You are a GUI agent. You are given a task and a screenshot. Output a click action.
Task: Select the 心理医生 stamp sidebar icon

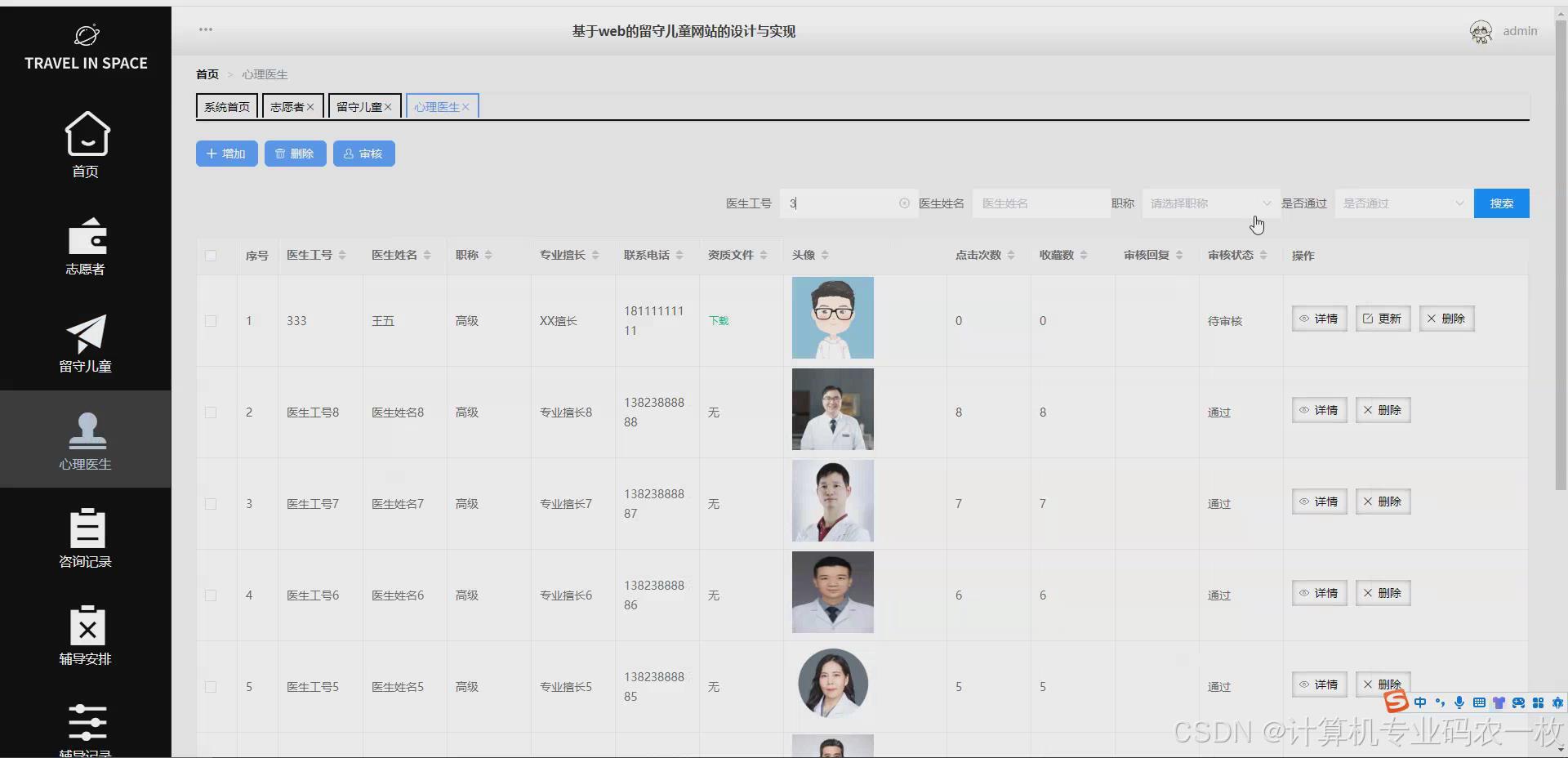tap(87, 430)
